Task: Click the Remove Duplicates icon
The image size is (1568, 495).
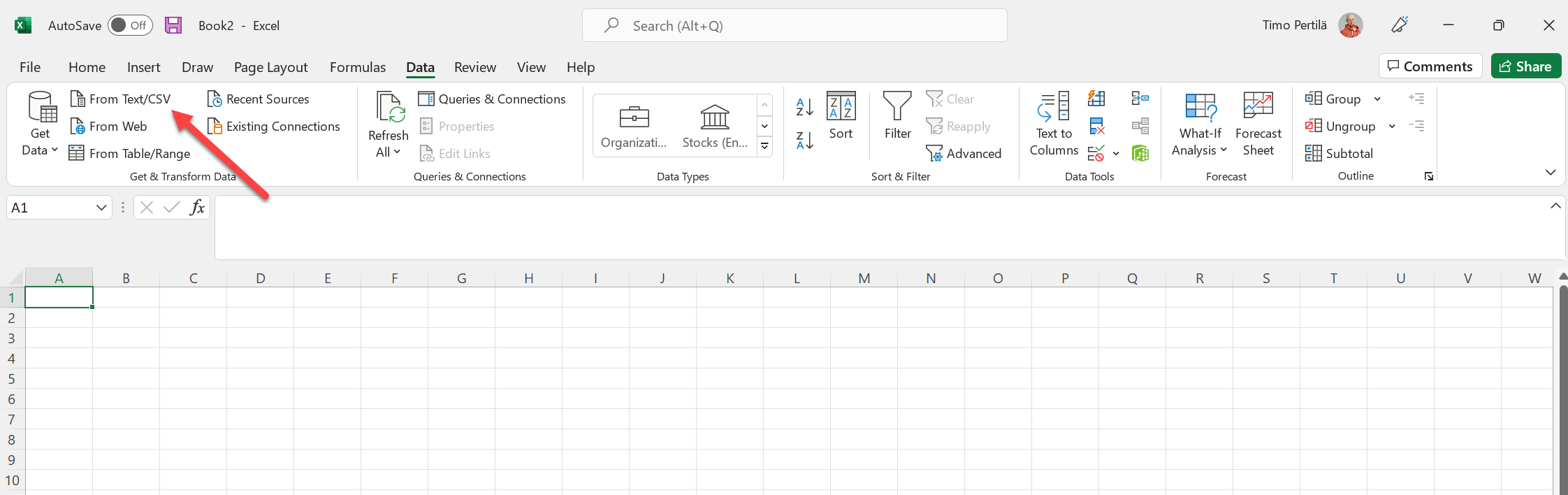Action: [1096, 127]
